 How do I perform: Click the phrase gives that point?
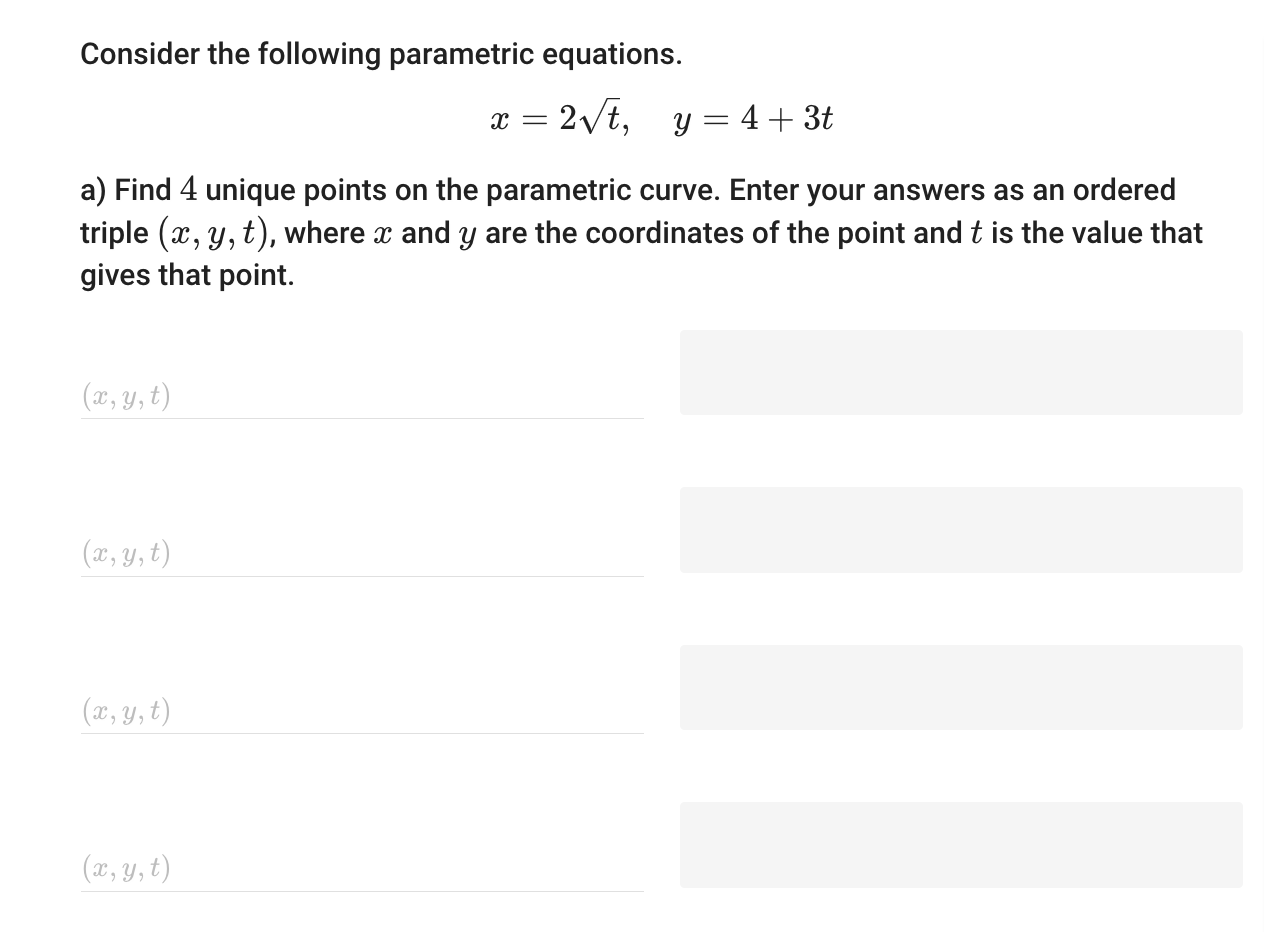186,275
